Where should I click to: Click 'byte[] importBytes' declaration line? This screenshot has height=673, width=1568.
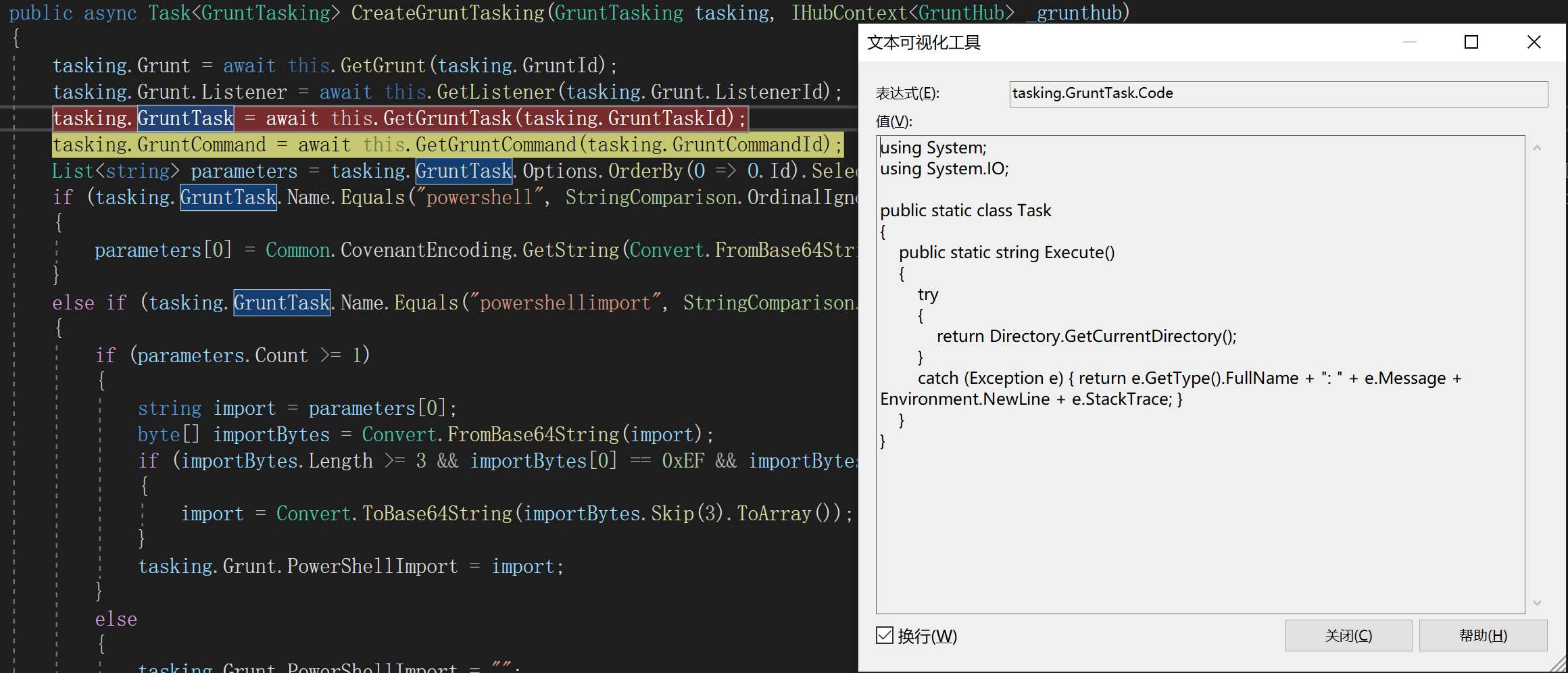(425, 434)
